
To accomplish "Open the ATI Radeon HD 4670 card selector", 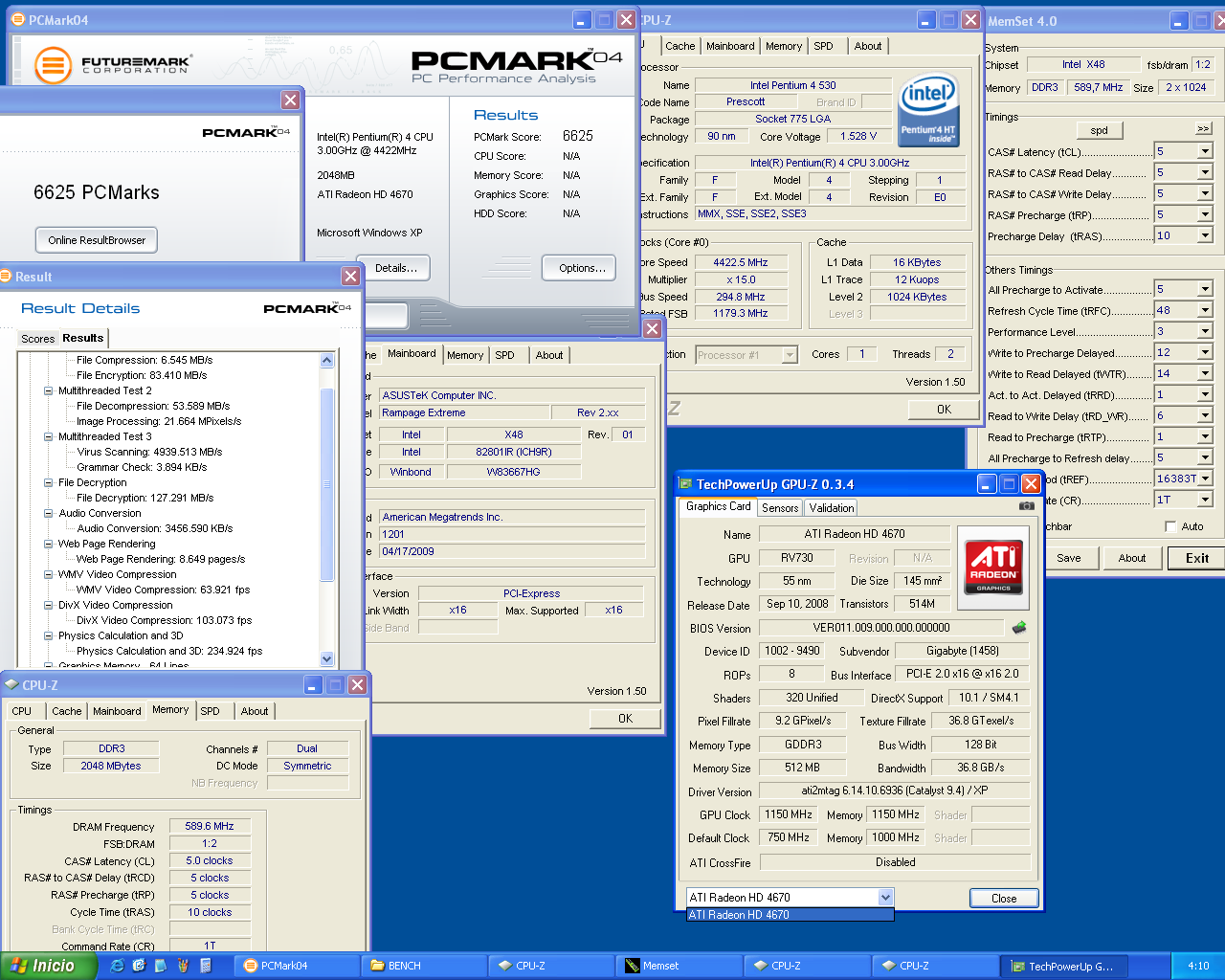I will [x=885, y=897].
